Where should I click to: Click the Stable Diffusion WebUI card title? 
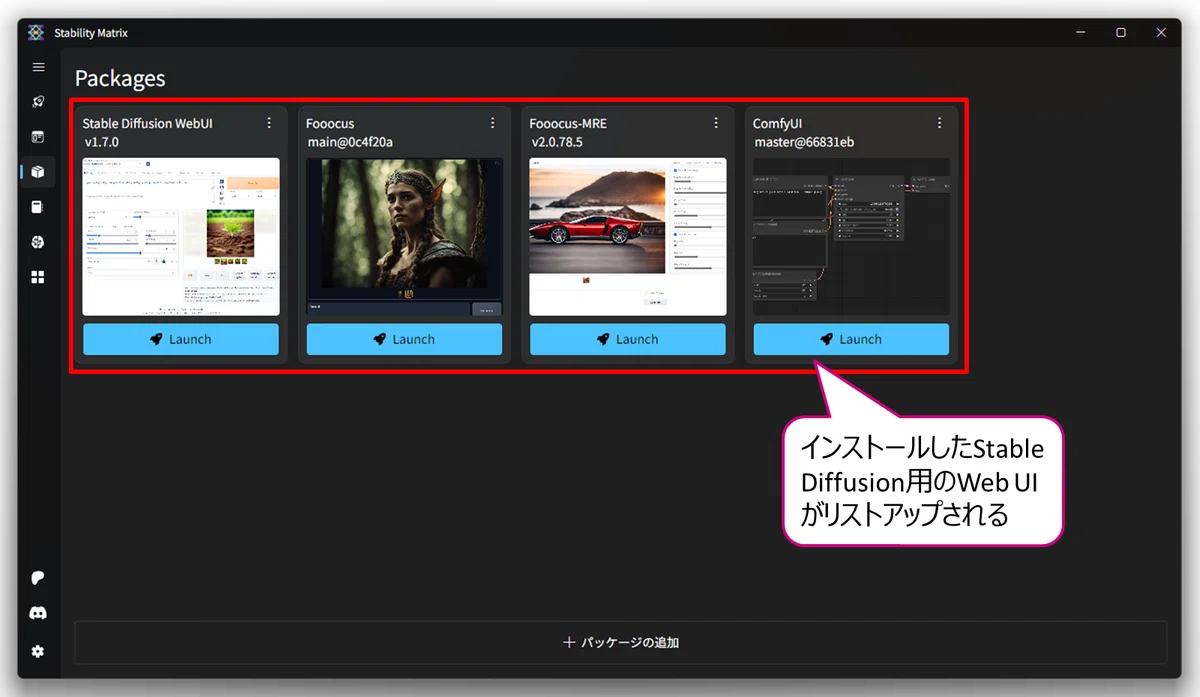pyautogui.click(x=147, y=124)
